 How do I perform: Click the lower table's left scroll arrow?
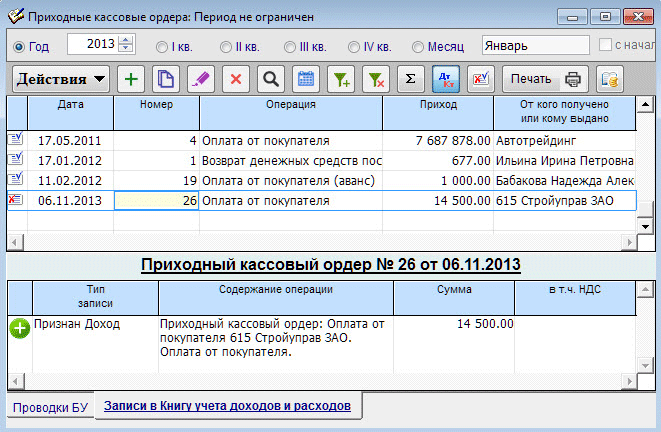pyautogui.click(x=15, y=382)
